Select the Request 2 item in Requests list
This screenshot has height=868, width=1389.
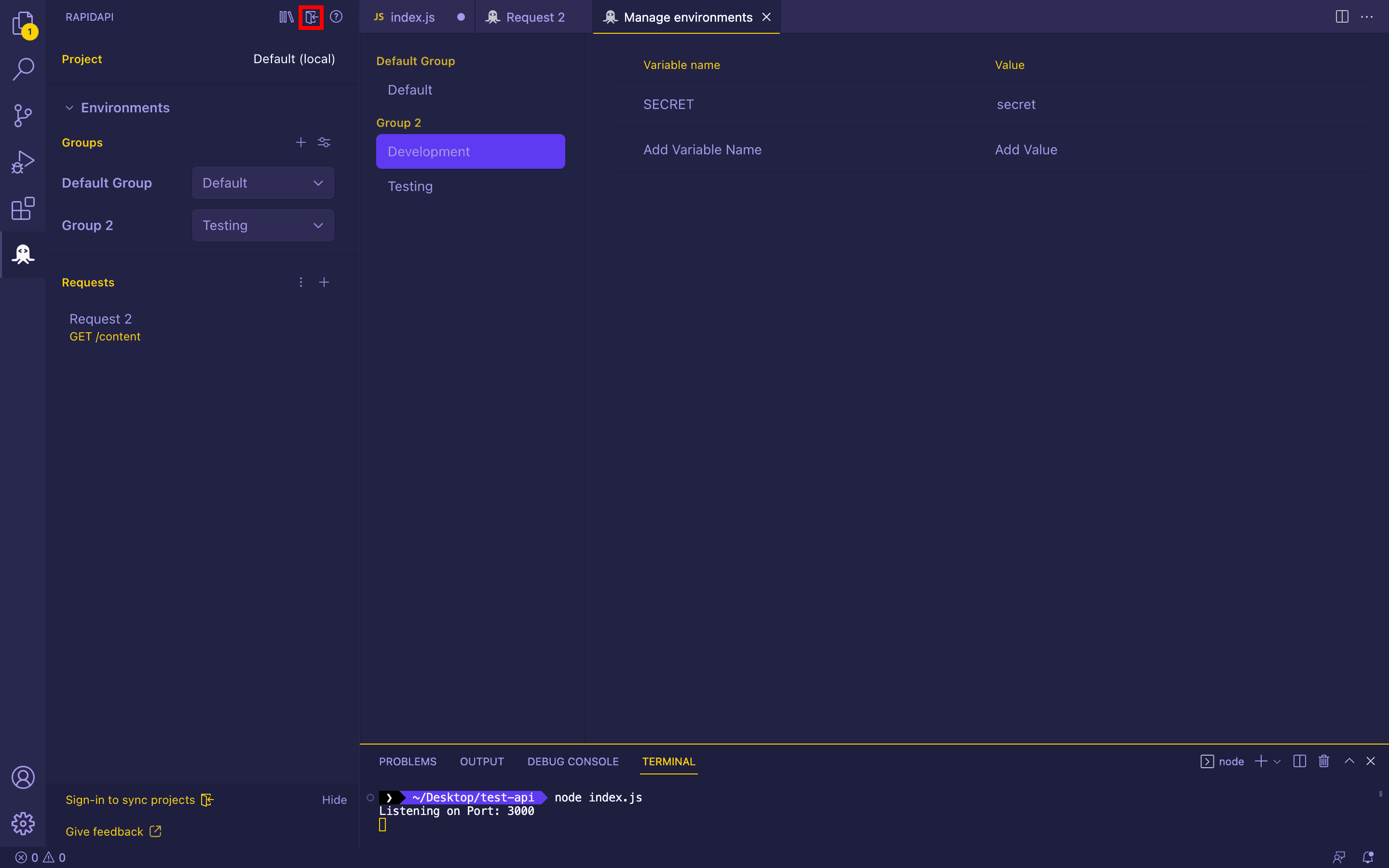pos(100,318)
